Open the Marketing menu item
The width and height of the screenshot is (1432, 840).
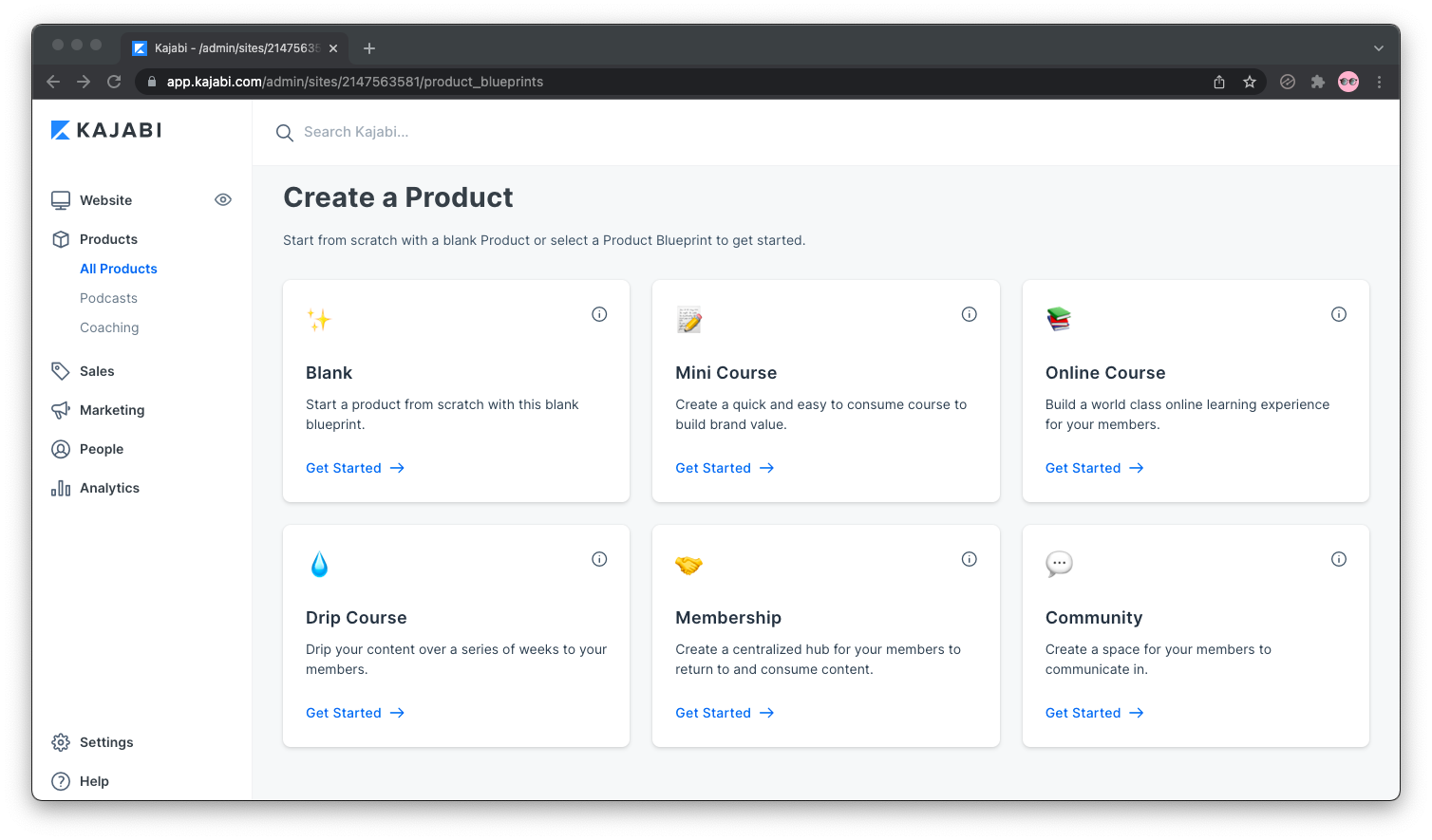click(112, 410)
